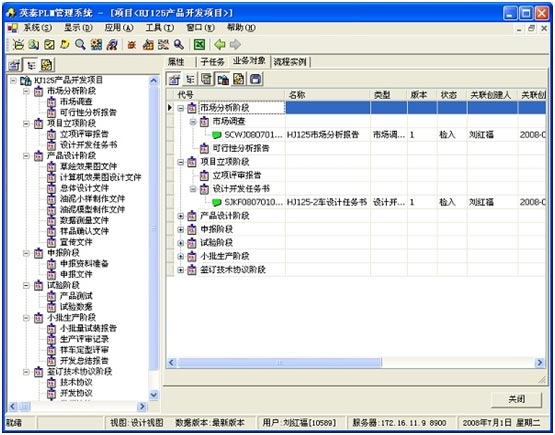Expand 产品设计阶段 node in right grid
555x435 pixels.
tap(181, 216)
